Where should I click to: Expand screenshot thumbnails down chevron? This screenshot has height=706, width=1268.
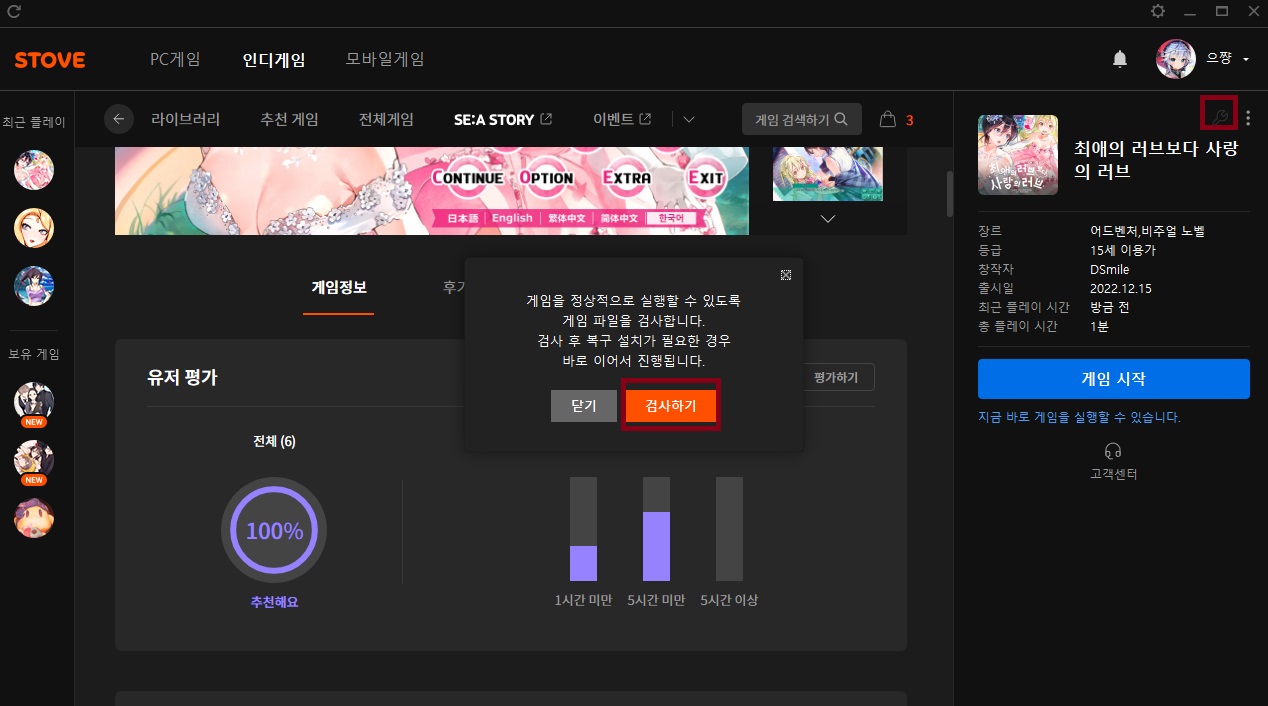(x=828, y=218)
